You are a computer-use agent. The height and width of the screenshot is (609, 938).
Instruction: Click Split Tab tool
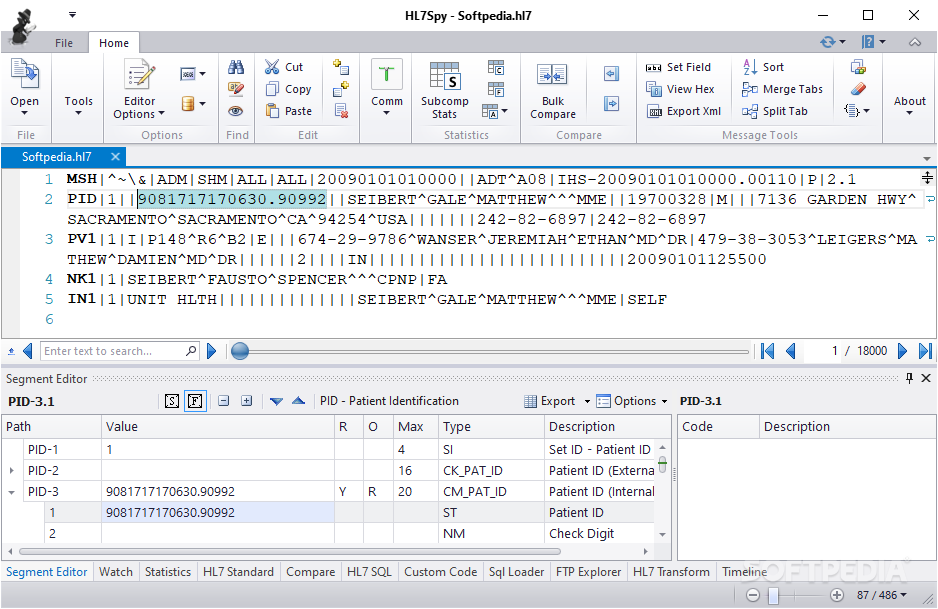point(775,111)
